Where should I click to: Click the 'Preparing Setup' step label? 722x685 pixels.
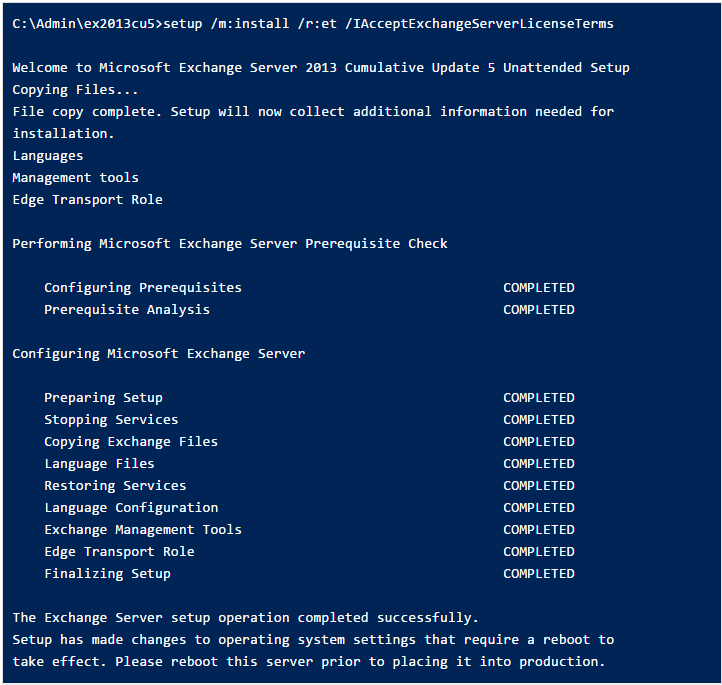pos(103,397)
